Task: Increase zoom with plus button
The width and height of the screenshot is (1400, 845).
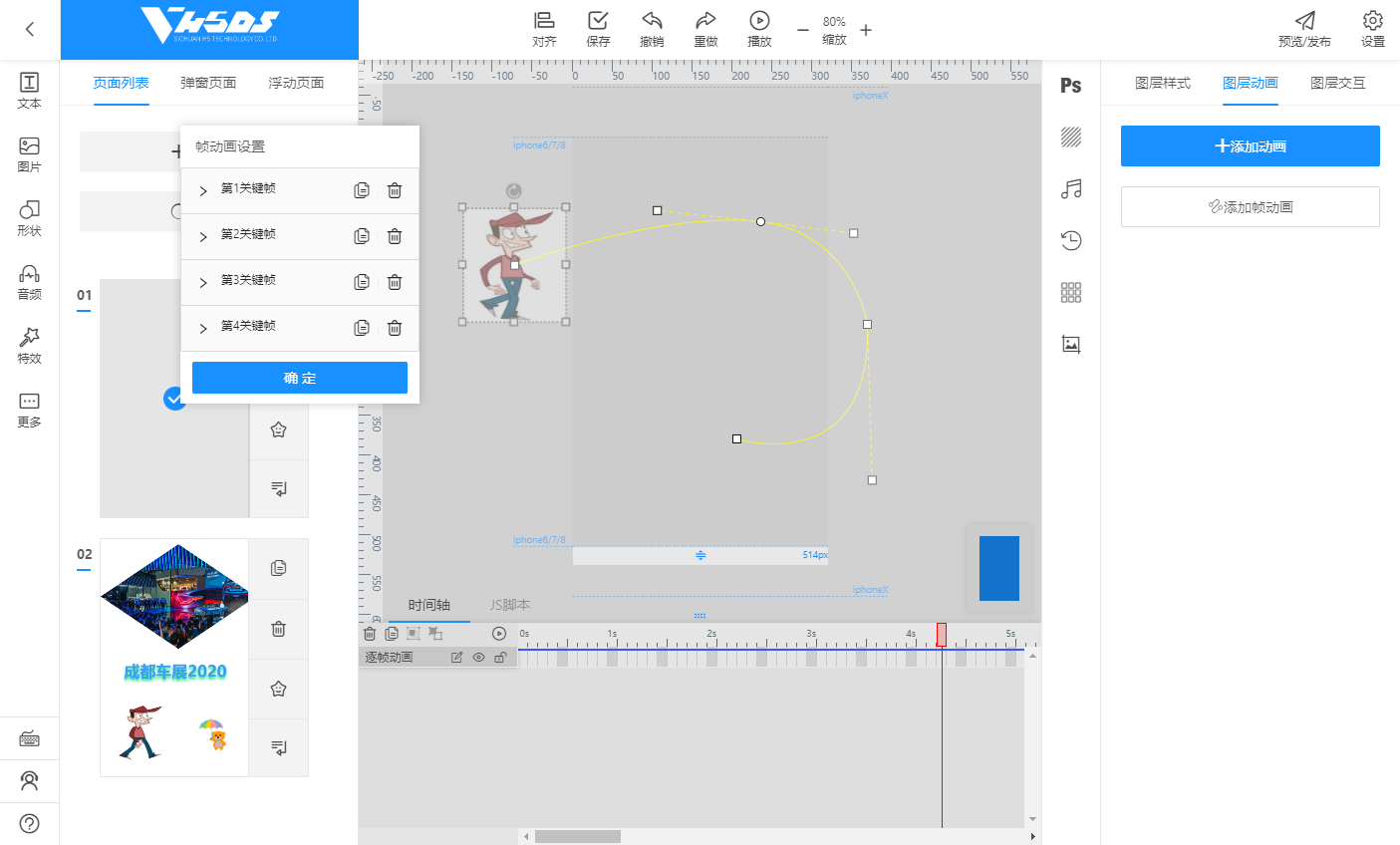Action: 866,30
